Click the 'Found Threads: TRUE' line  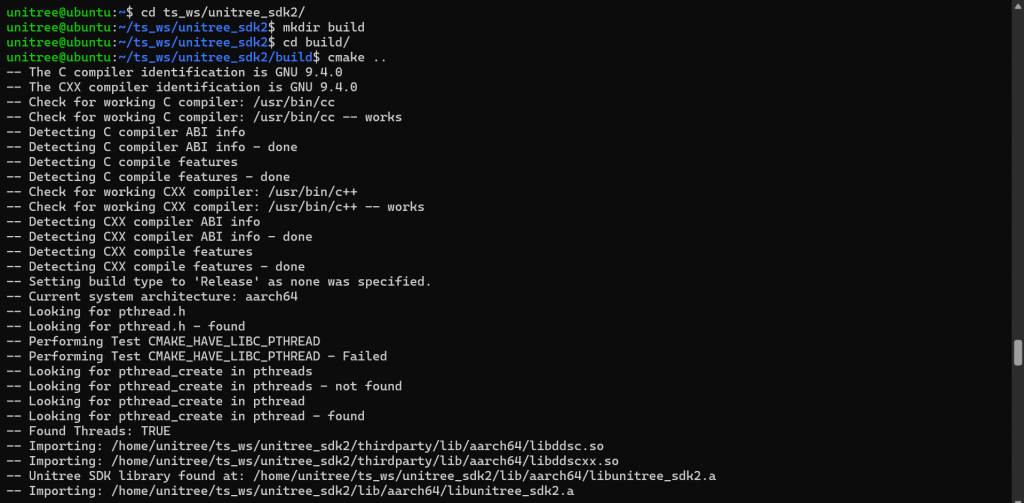coord(99,431)
